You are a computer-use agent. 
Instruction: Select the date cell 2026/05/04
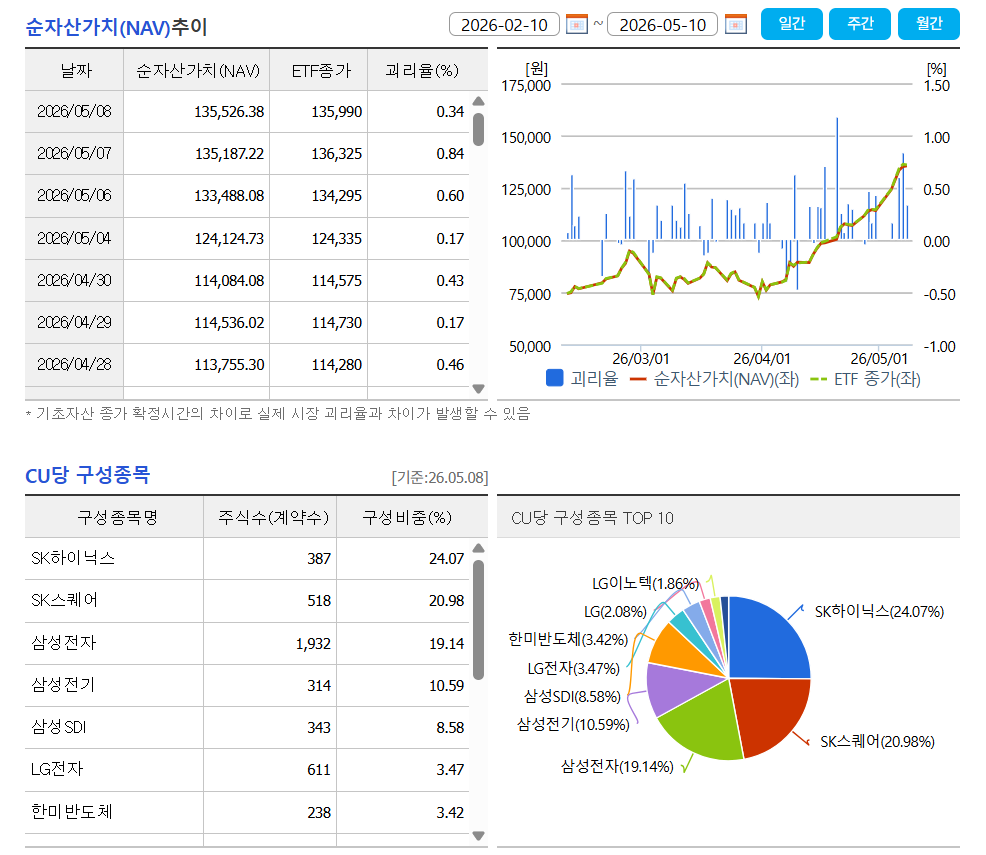[74, 238]
